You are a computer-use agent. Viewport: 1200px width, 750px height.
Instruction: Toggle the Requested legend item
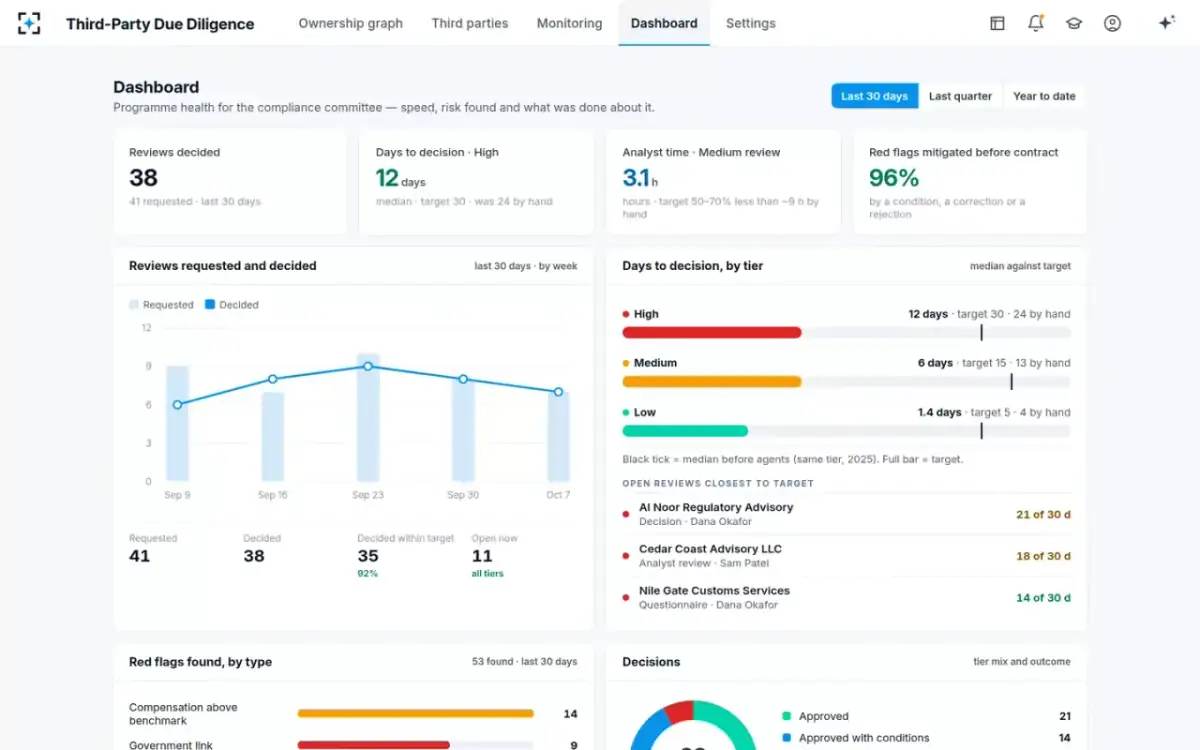point(161,305)
